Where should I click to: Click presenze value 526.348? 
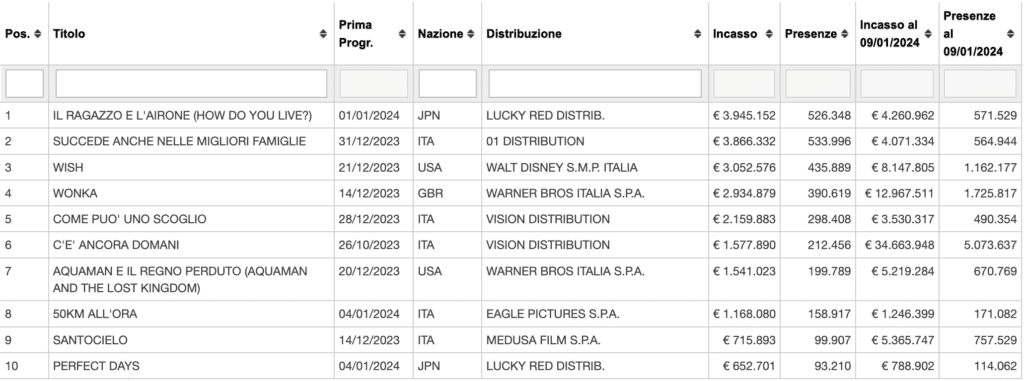[829, 116]
